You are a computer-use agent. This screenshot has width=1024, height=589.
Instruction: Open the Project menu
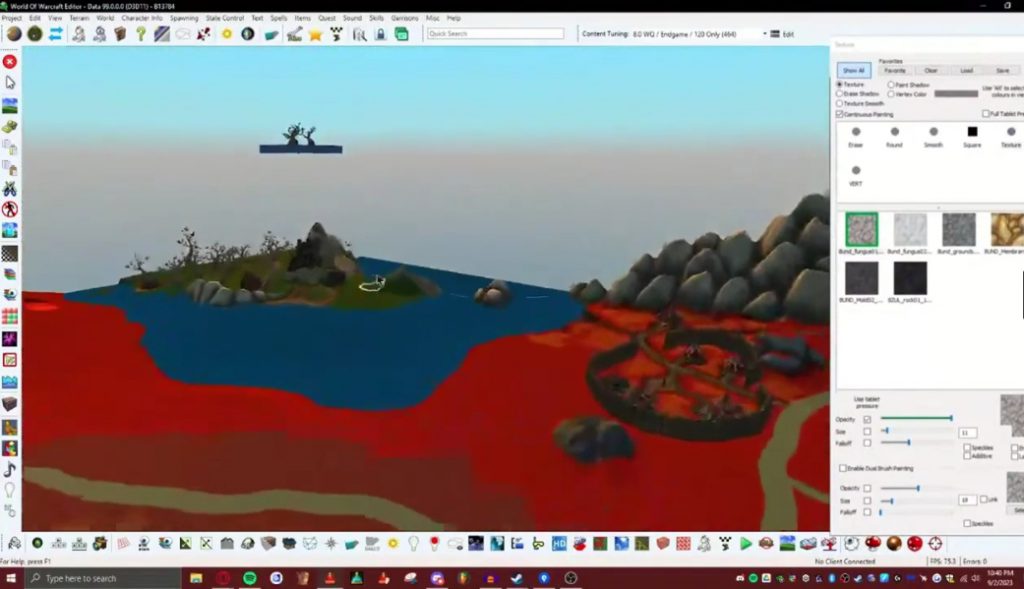click(11, 18)
